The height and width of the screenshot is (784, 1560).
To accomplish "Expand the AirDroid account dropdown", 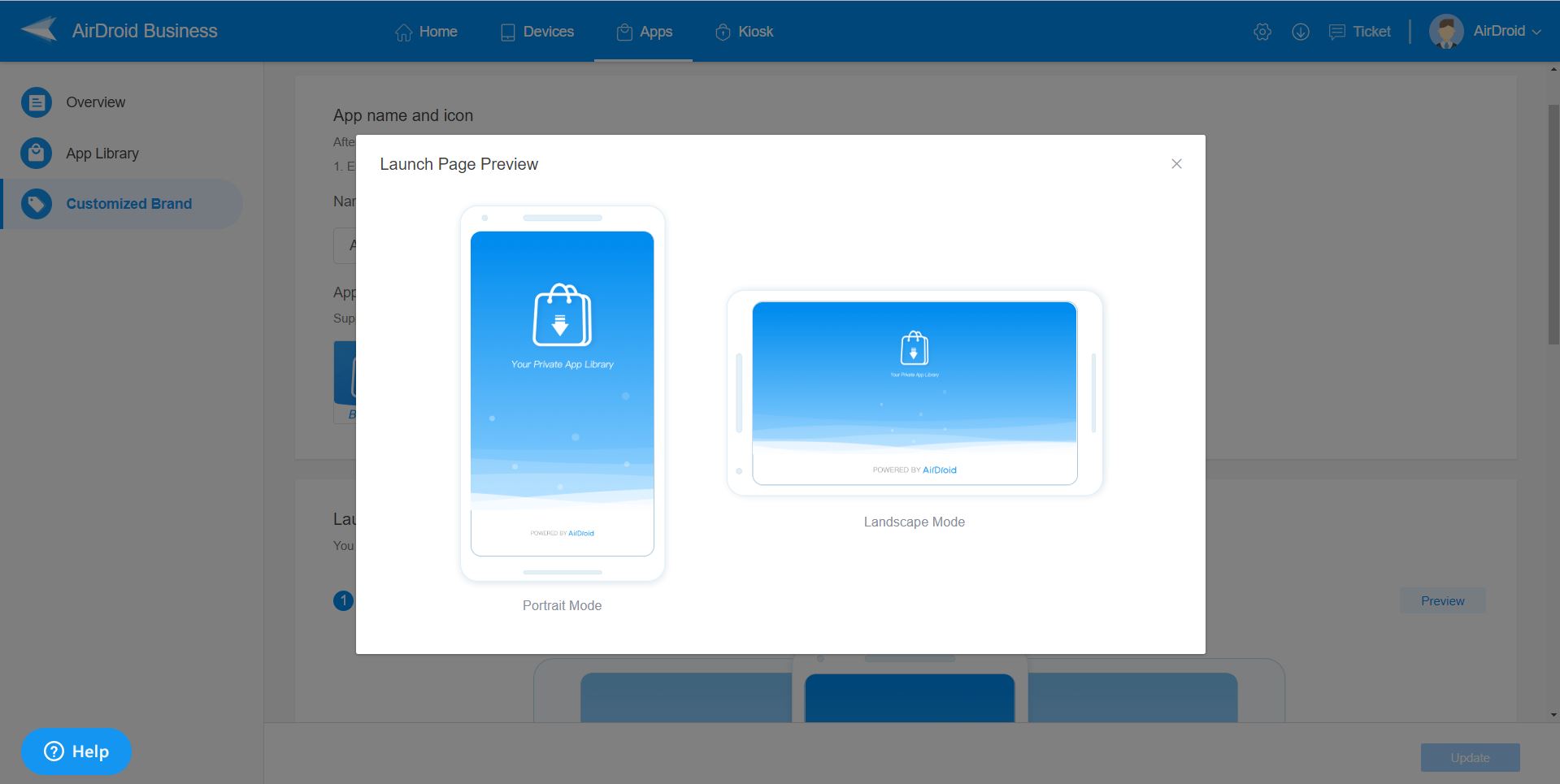I will tap(1507, 31).
